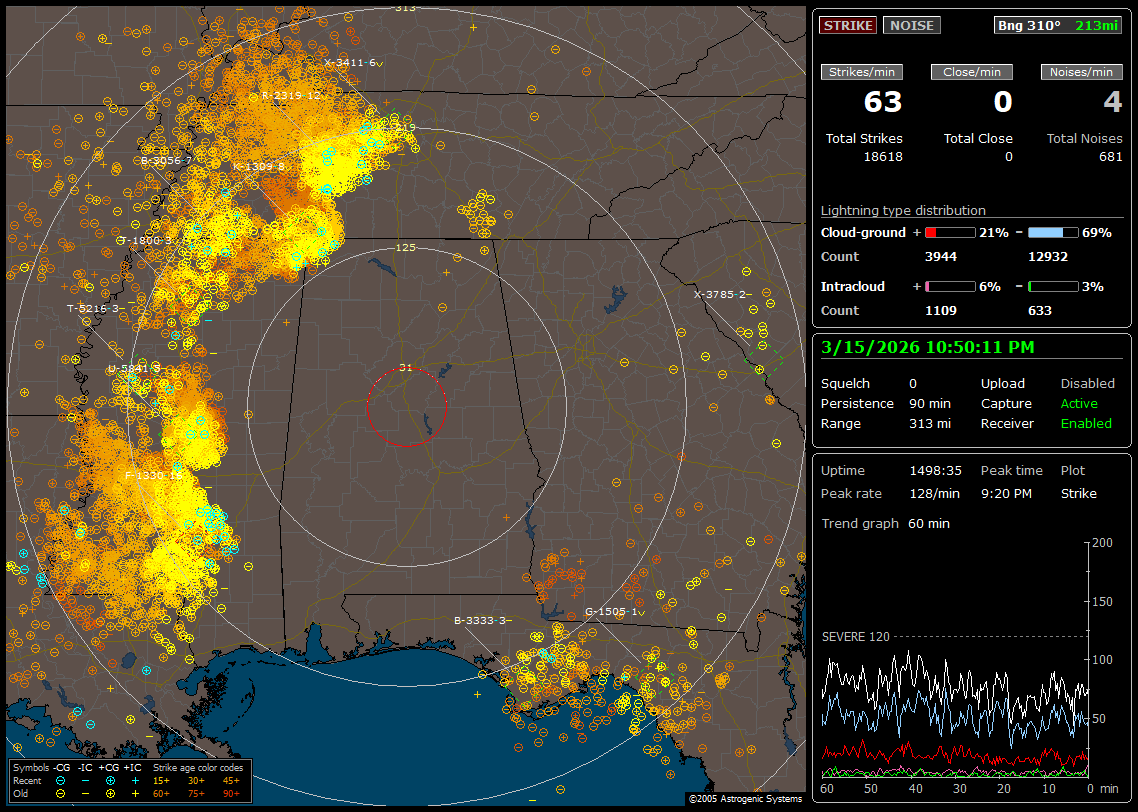Click the old positive cloud-ground legend symbol
Image resolution: width=1138 pixels, height=812 pixels.
tap(110, 792)
